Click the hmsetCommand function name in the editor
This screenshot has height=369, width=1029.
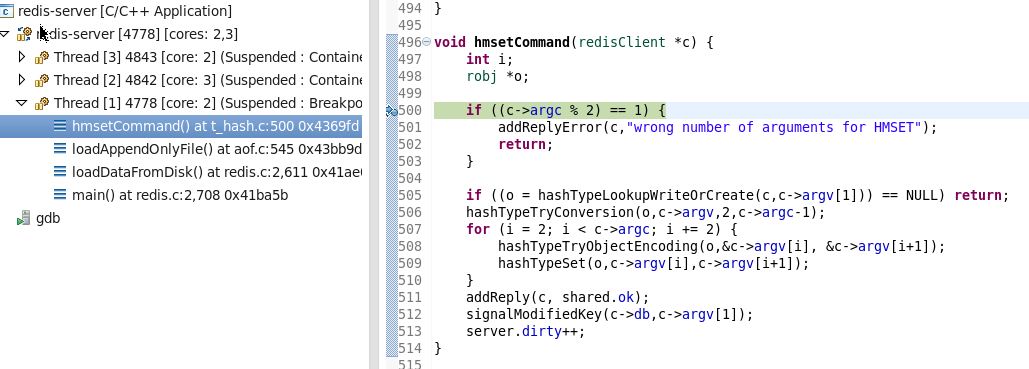tap(522, 42)
